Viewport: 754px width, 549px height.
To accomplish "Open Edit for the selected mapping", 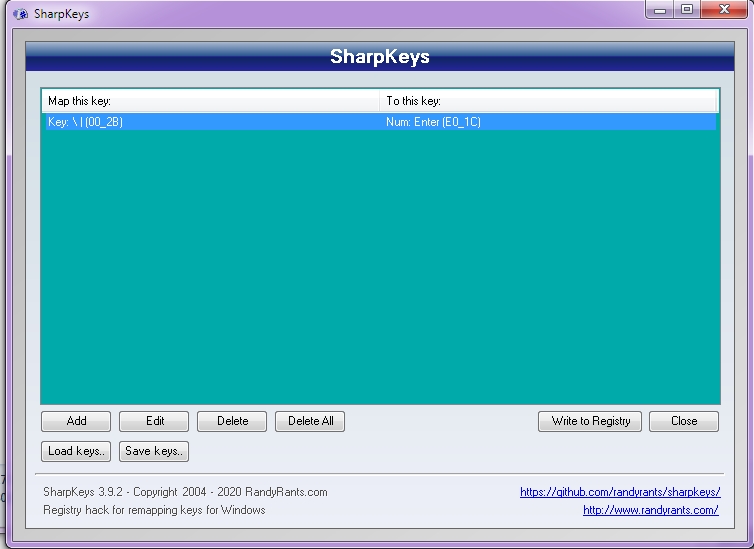I will (x=154, y=421).
